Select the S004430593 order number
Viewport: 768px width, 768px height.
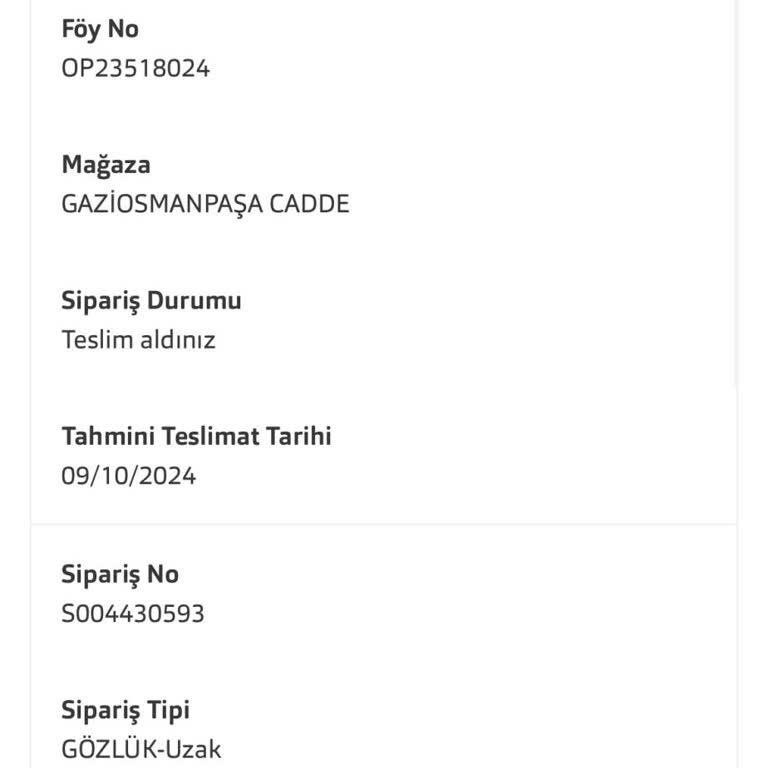click(x=133, y=613)
